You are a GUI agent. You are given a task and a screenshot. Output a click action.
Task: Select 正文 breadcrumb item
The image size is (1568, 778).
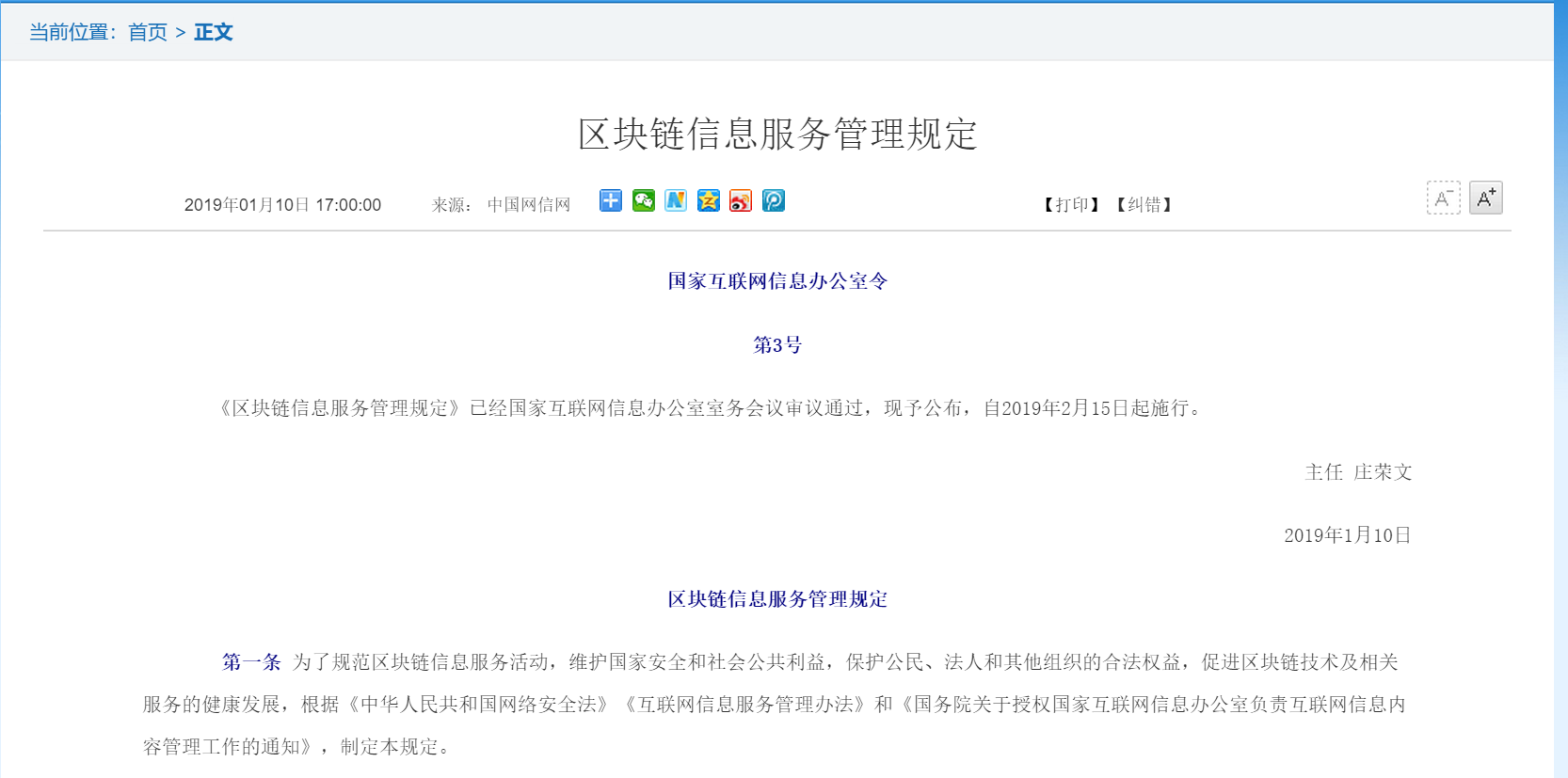[x=214, y=32]
